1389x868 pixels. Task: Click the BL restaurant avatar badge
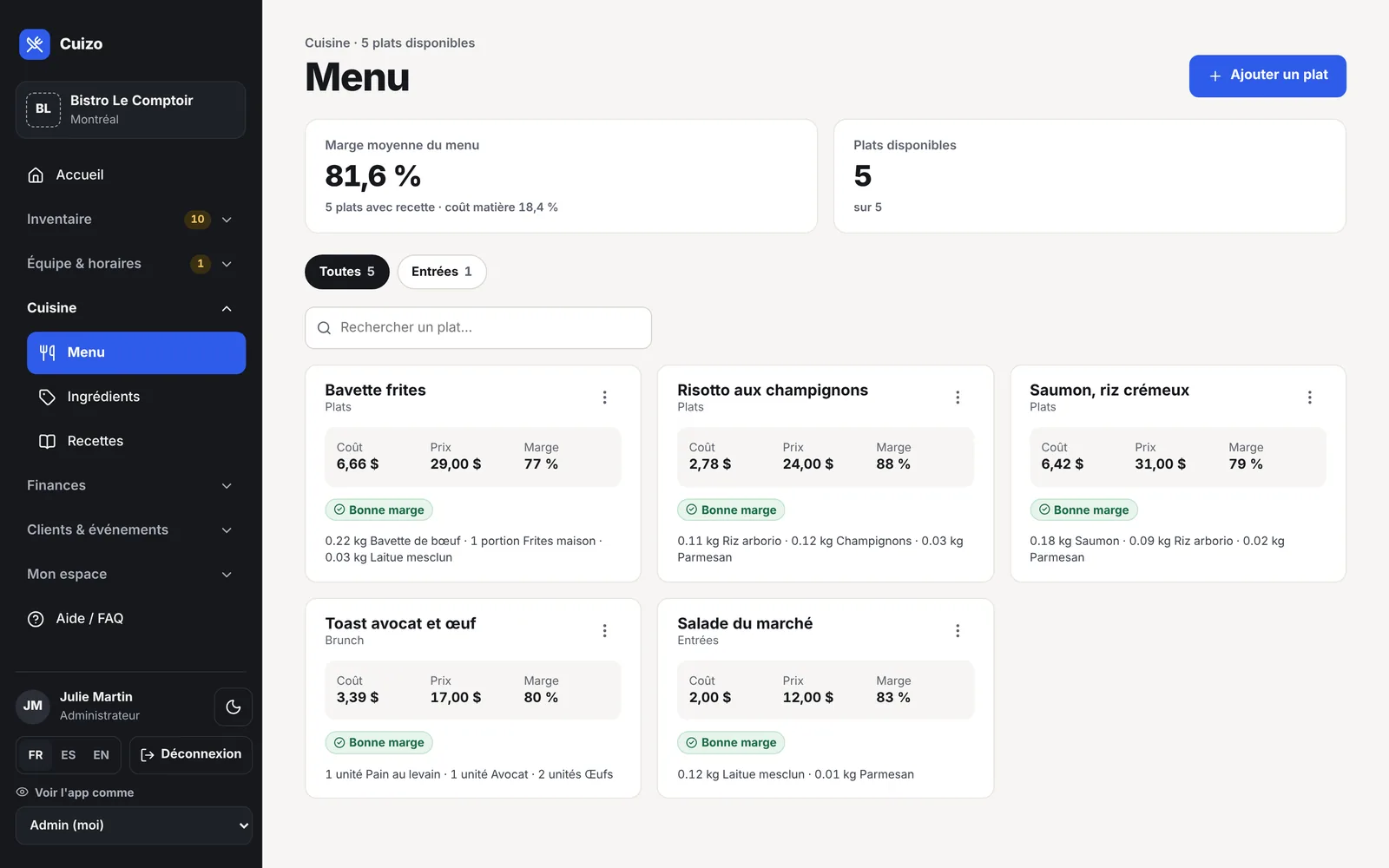pyautogui.click(x=43, y=109)
